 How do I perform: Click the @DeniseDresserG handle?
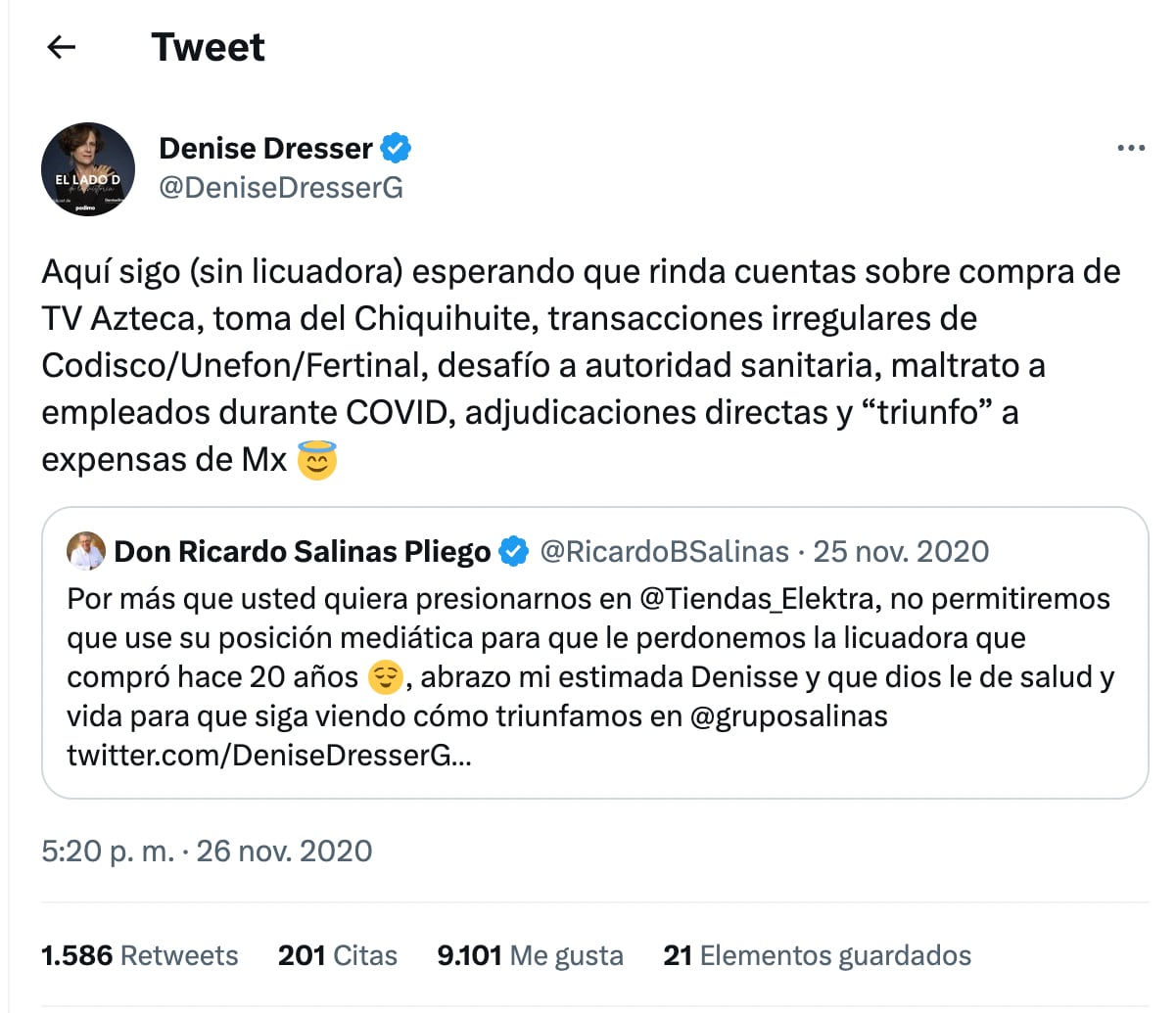(x=281, y=187)
